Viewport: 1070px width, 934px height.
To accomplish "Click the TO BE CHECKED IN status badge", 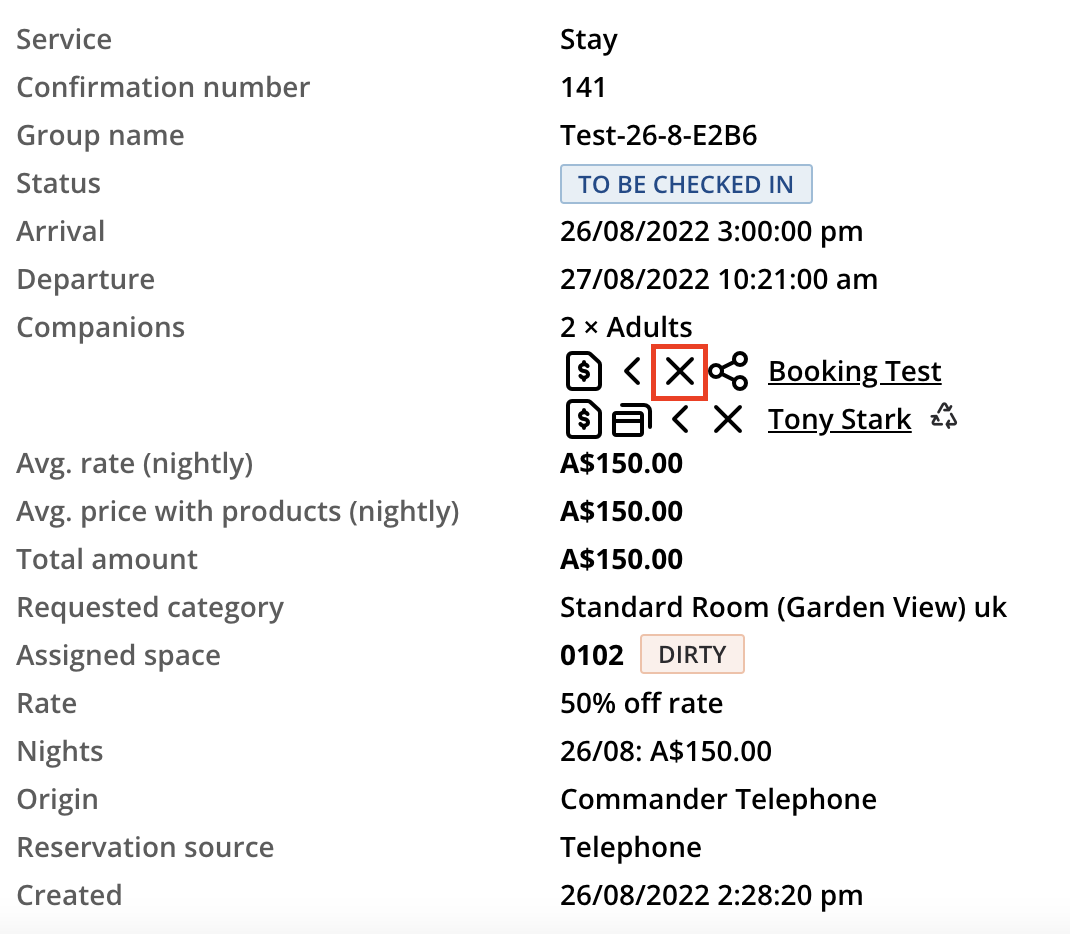I will pyautogui.click(x=686, y=184).
